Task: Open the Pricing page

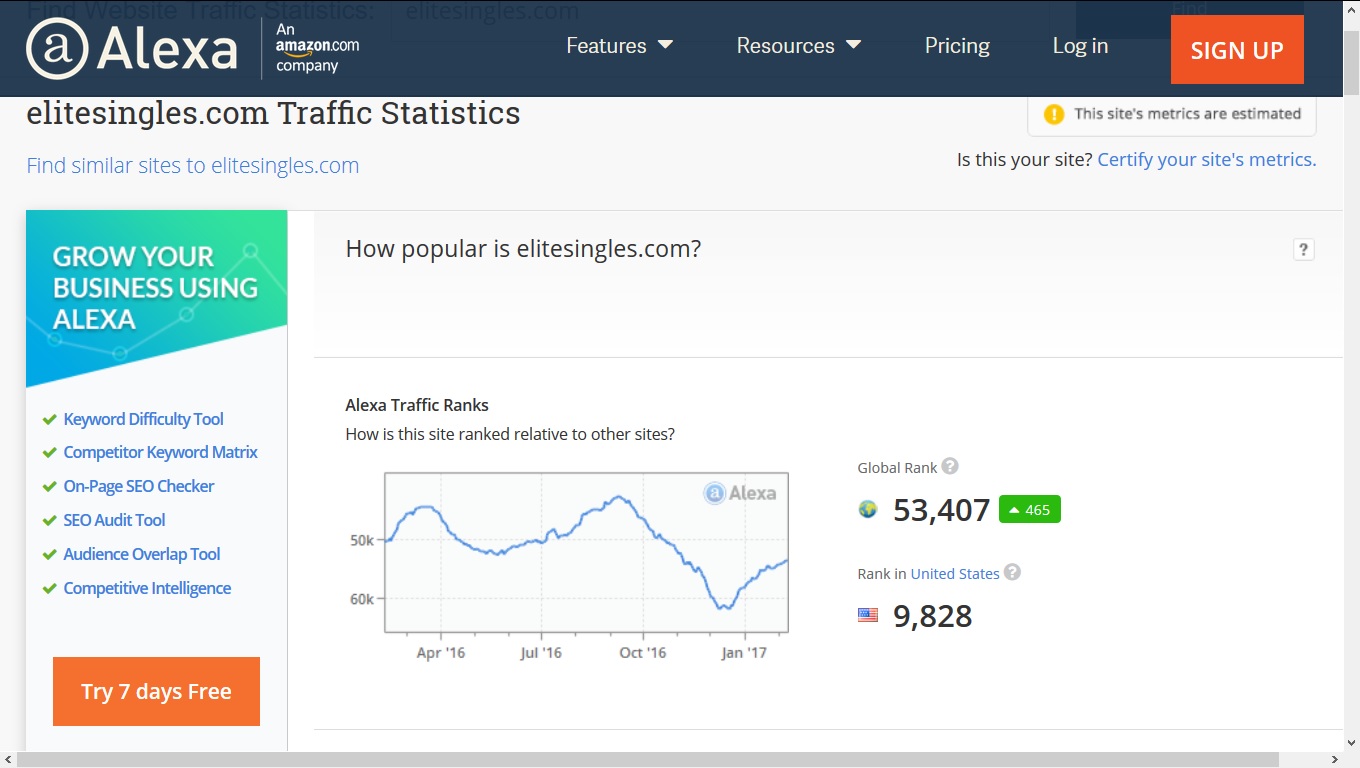Action: pos(957,46)
